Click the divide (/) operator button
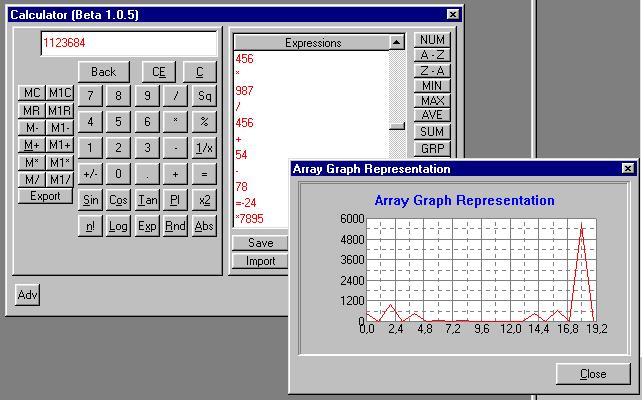642x400 pixels. pyautogui.click(x=175, y=96)
